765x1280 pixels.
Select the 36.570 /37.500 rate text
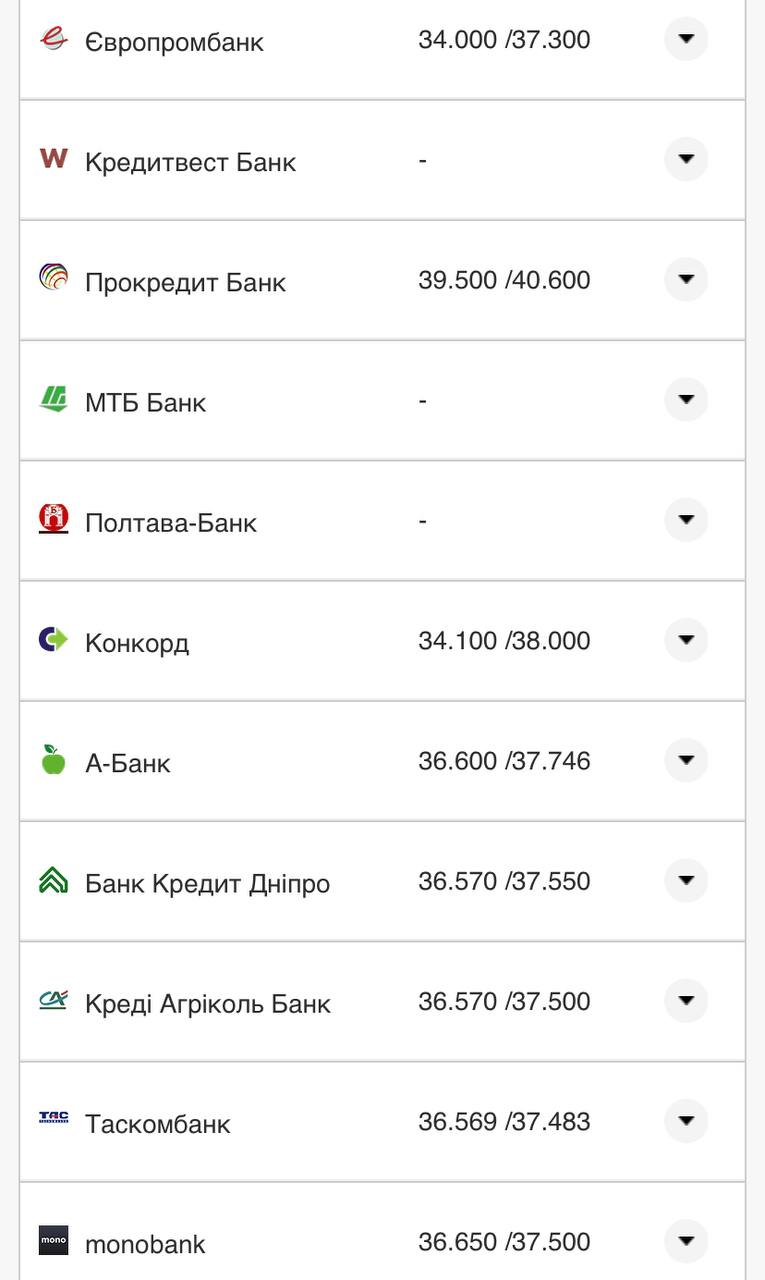[x=505, y=1001]
